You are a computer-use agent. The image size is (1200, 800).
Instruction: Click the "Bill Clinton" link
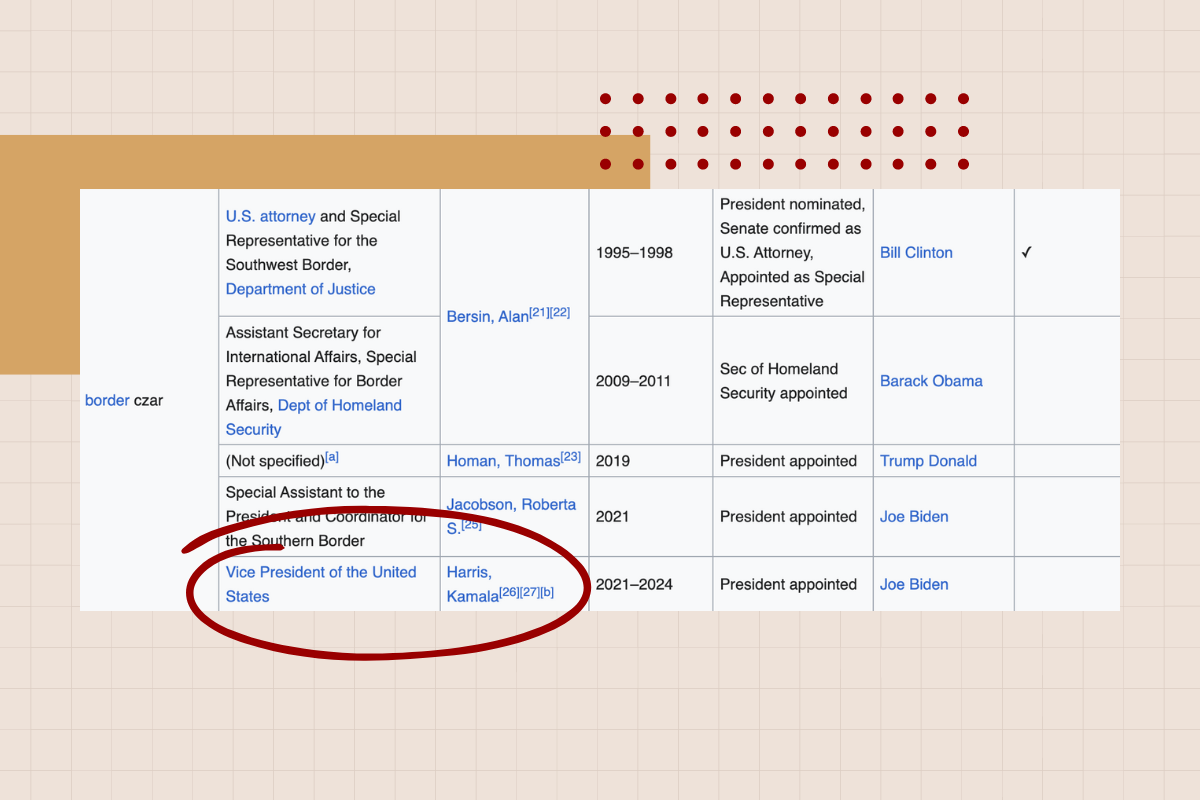click(x=916, y=252)
